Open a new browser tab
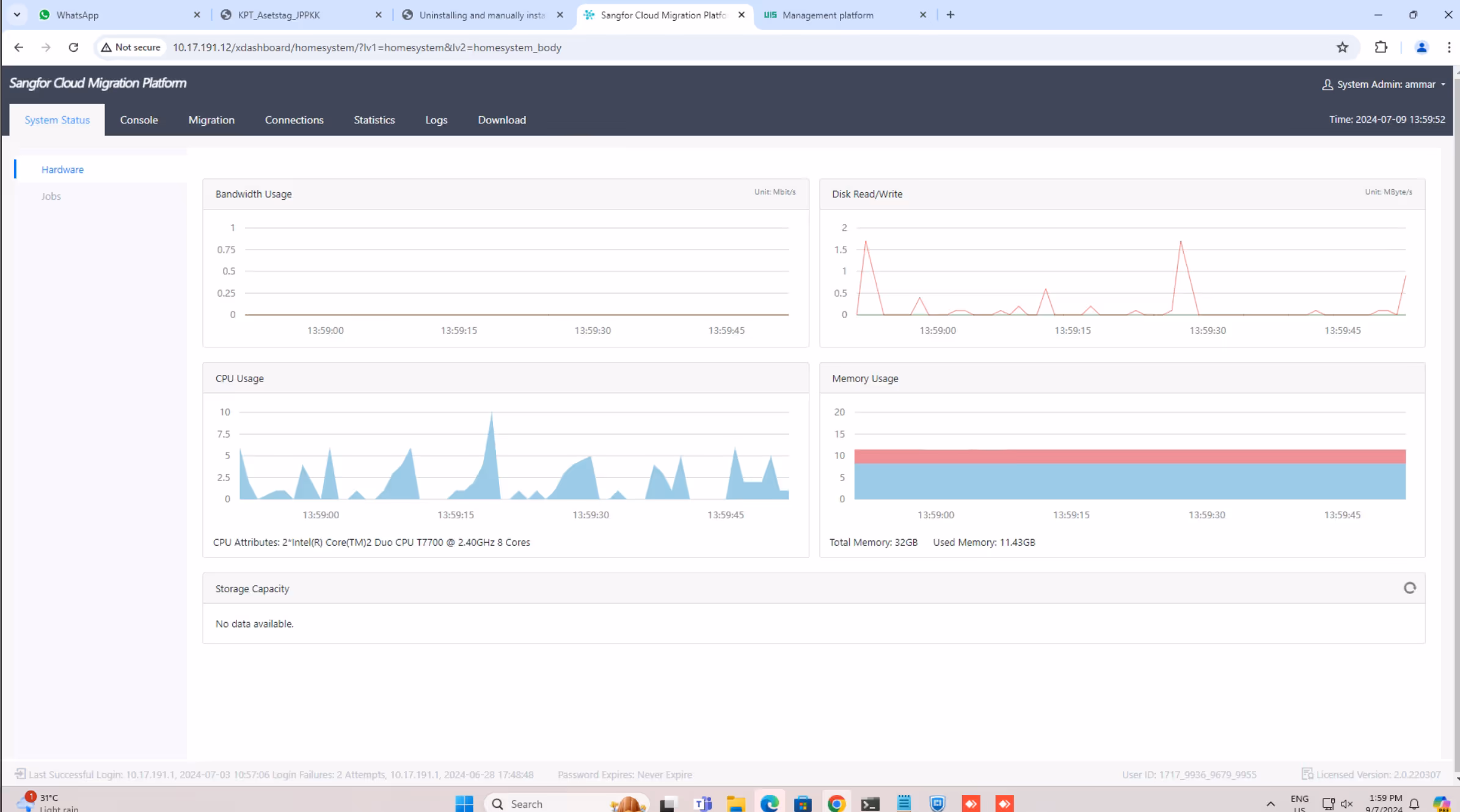Viewport: 1460px width, 812px height. pyautogui.click(x=950, y=15)
